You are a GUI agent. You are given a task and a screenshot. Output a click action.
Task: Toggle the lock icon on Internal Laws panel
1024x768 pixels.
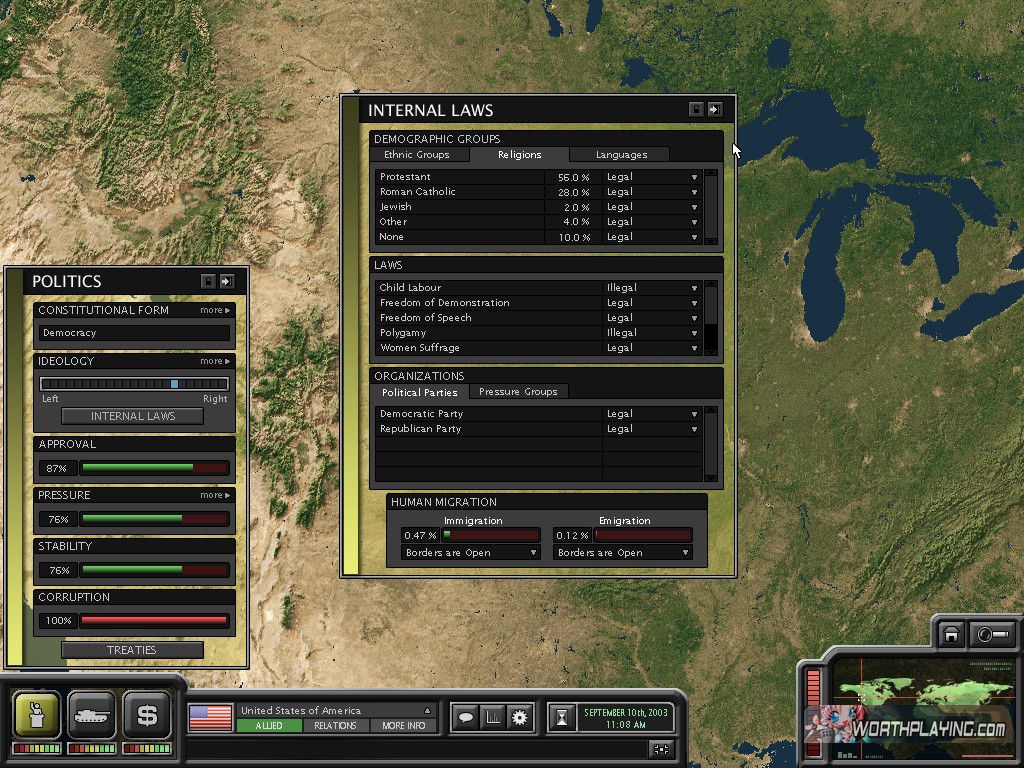click(x=696, y=110)
